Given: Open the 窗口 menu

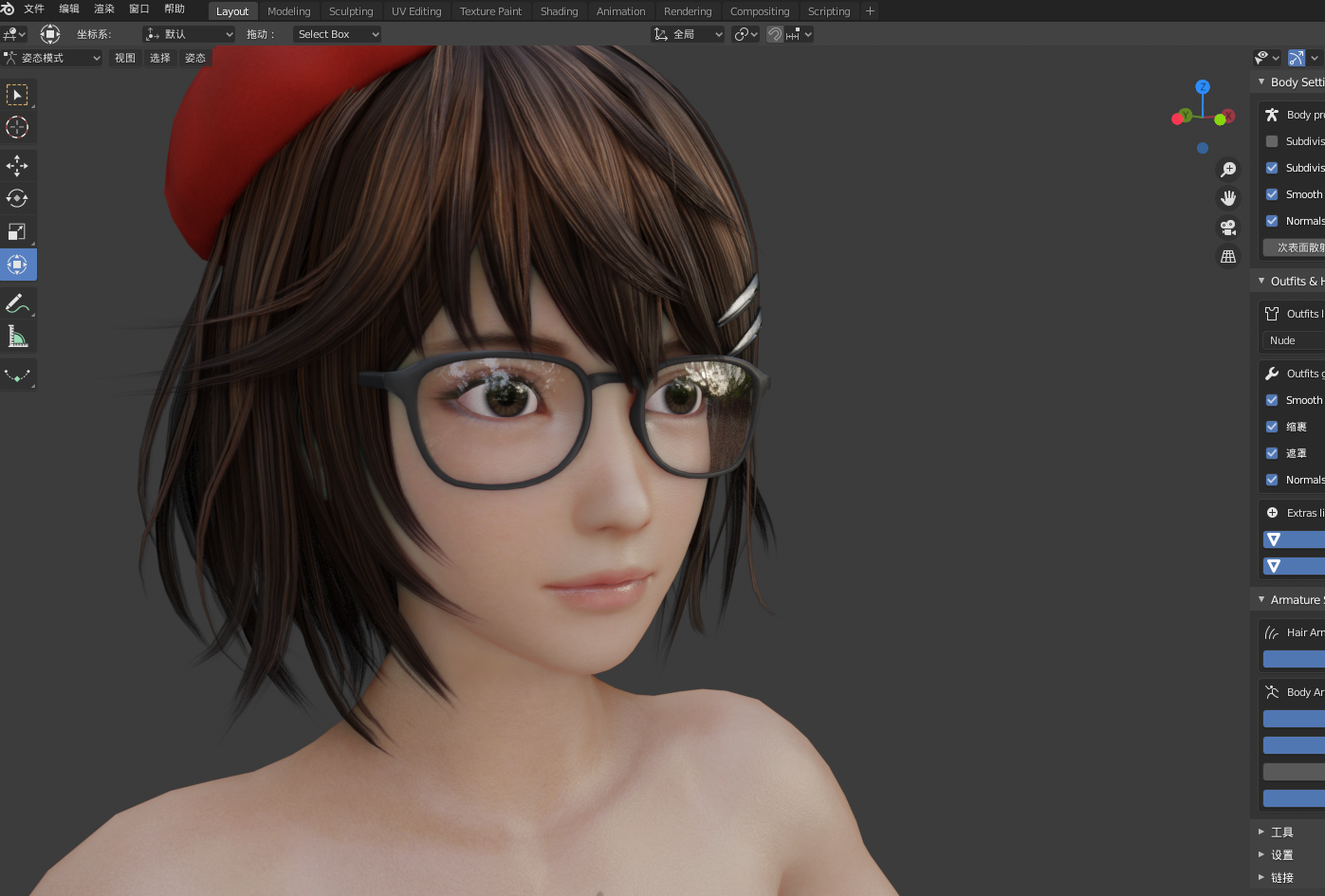Looking at the screenshot, I should 139,9.
